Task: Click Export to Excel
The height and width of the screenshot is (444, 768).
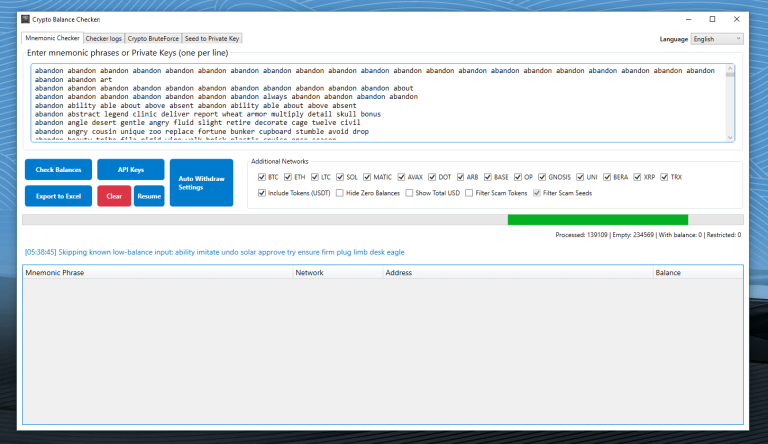Action: 58,196
